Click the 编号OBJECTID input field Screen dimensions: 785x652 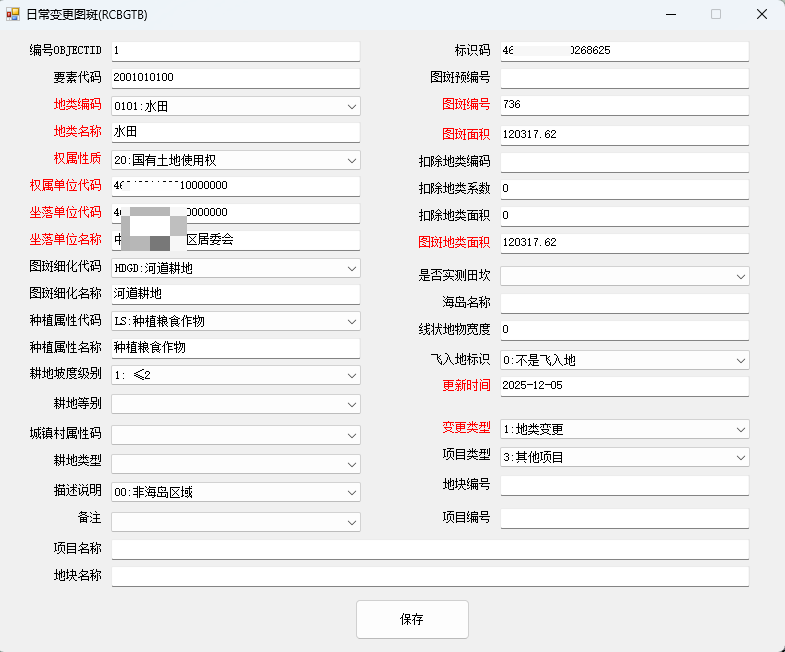coord(236,51)
